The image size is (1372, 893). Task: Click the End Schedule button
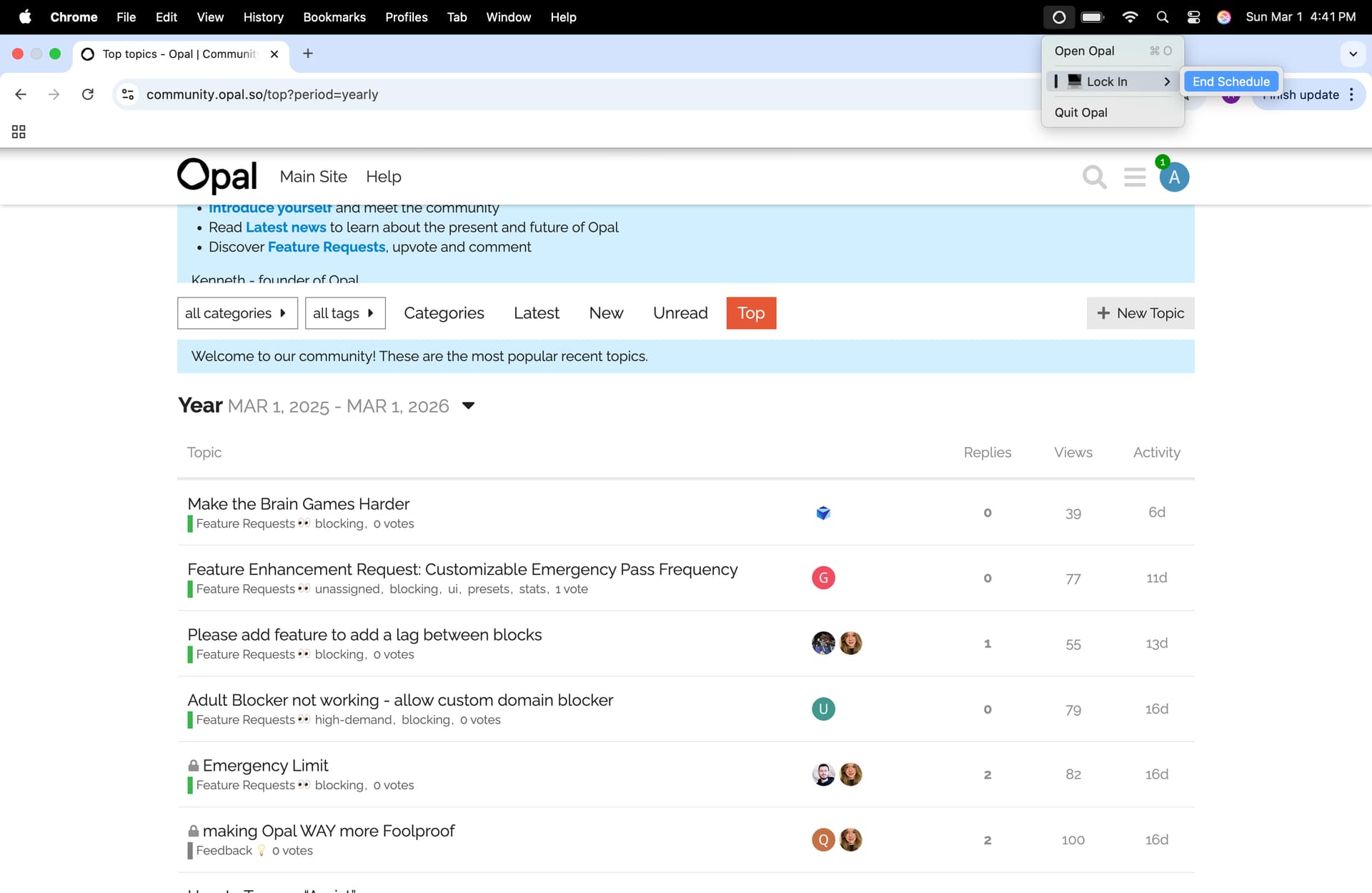tap(1231, 82)
